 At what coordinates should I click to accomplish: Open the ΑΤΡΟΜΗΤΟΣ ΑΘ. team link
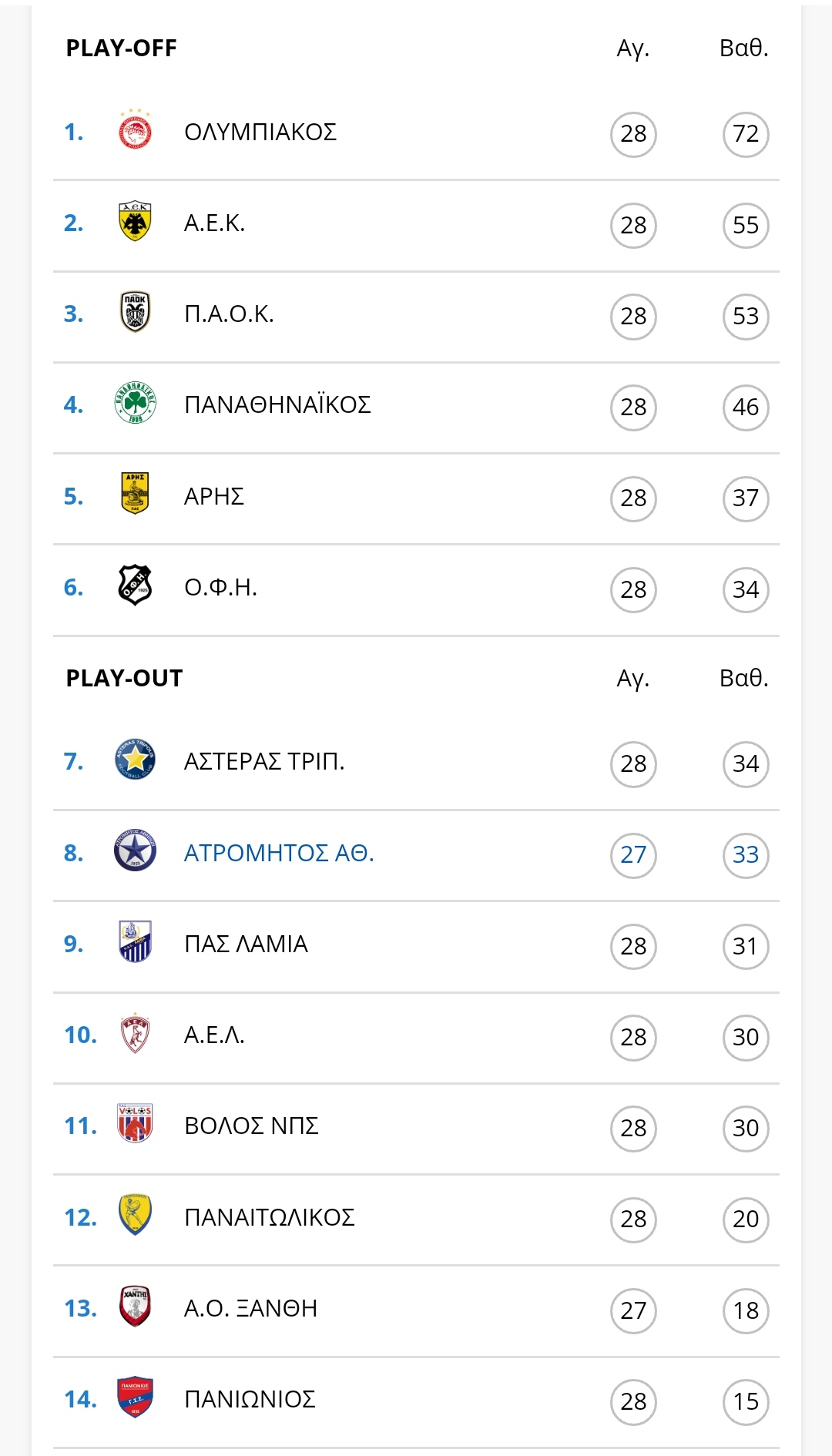279,853
